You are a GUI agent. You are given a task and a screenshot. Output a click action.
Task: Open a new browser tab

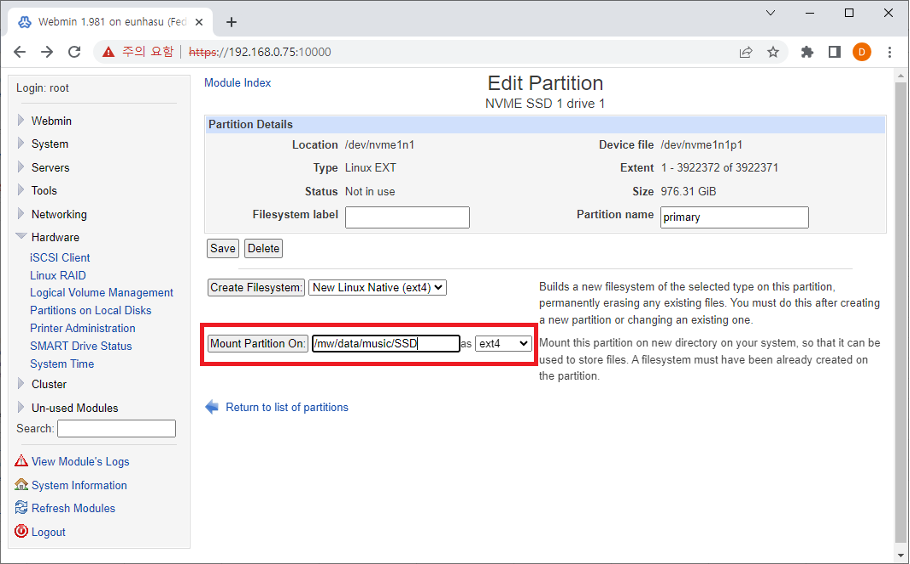click(x=232, y=21)
